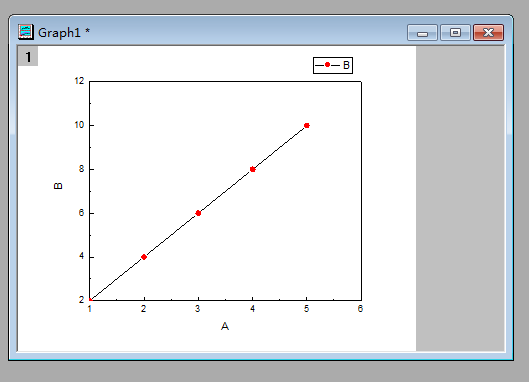Click the legend box labeled B
529x382 pixels.
click(333, 65)
